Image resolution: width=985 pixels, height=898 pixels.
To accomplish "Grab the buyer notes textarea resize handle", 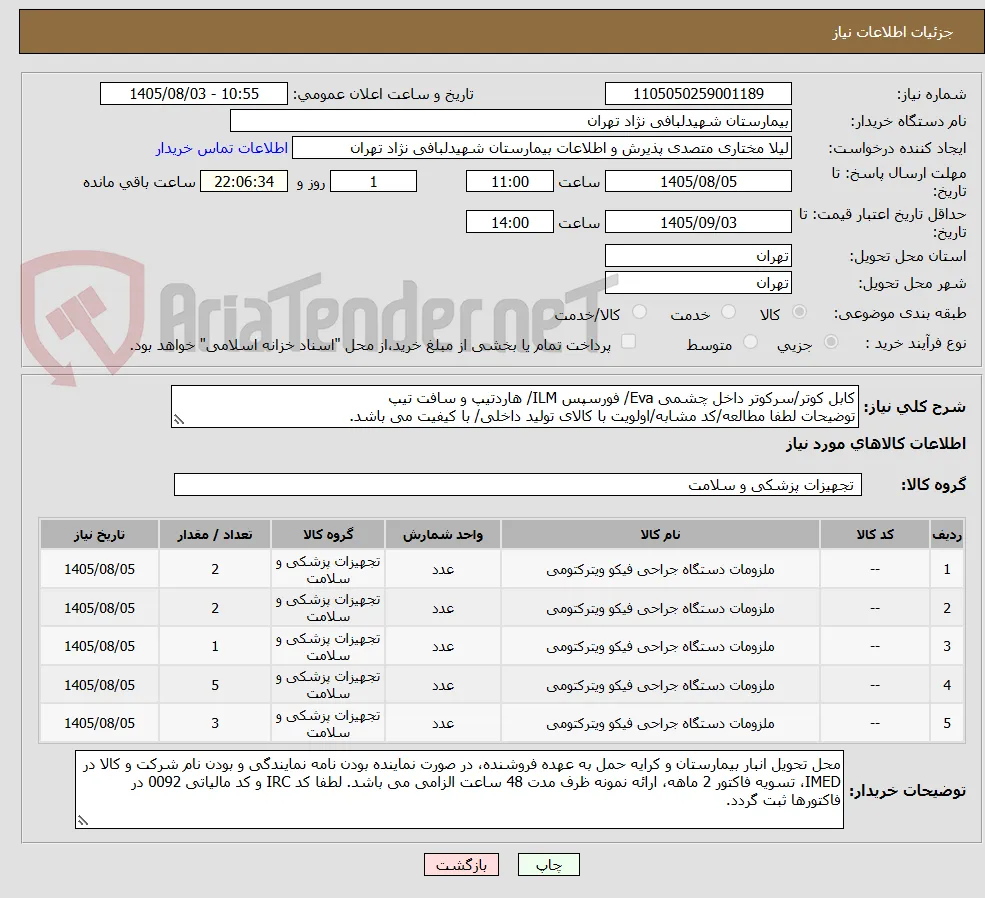I will [x=82, y=820].
